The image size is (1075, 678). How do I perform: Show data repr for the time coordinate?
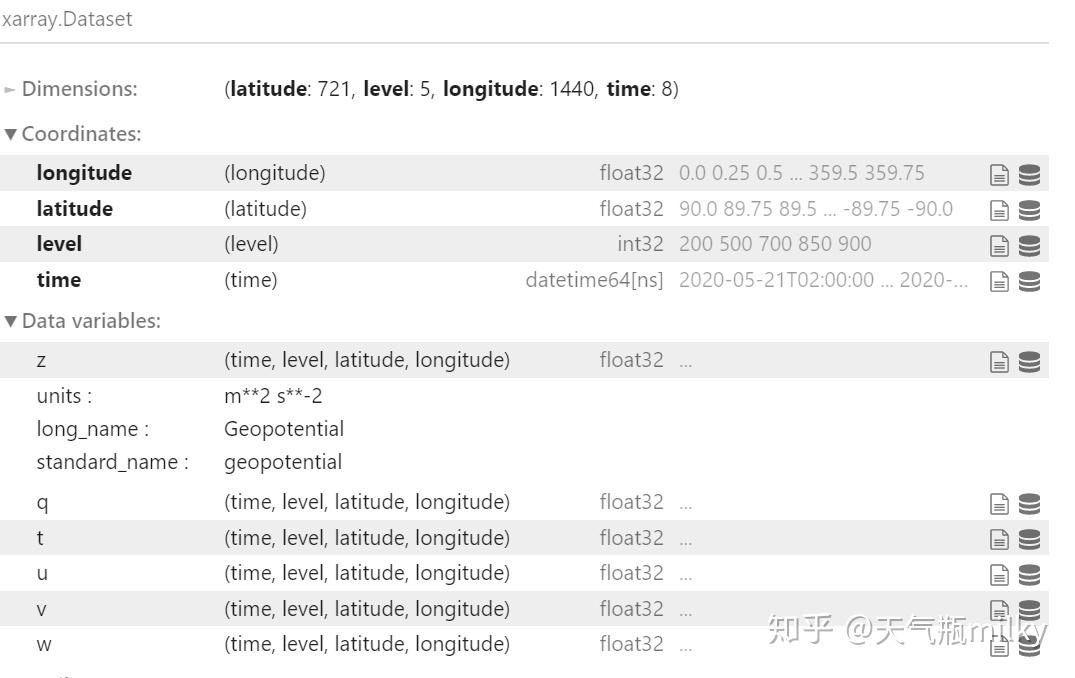tap(1027, 280)
